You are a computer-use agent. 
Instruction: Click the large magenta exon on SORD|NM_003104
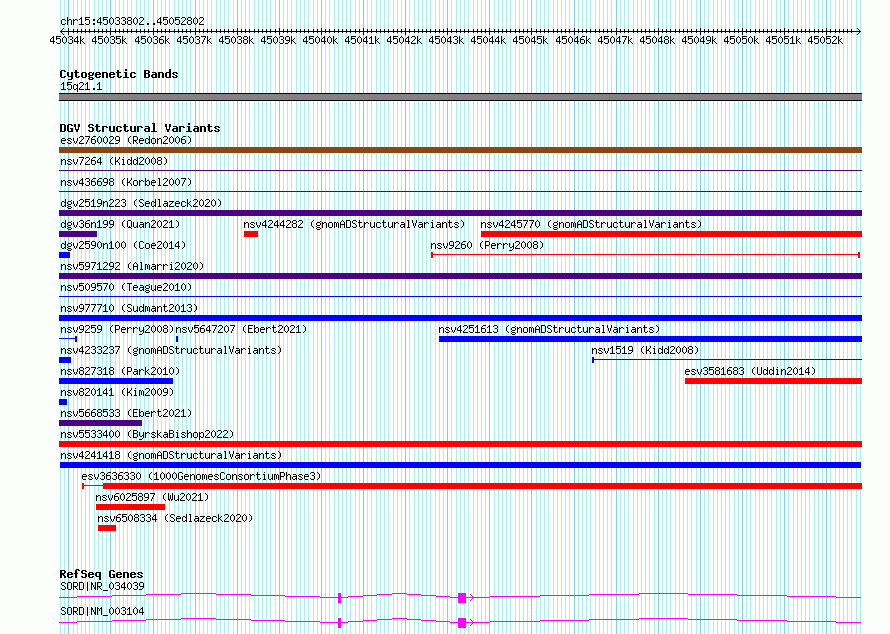pos(462,623)
